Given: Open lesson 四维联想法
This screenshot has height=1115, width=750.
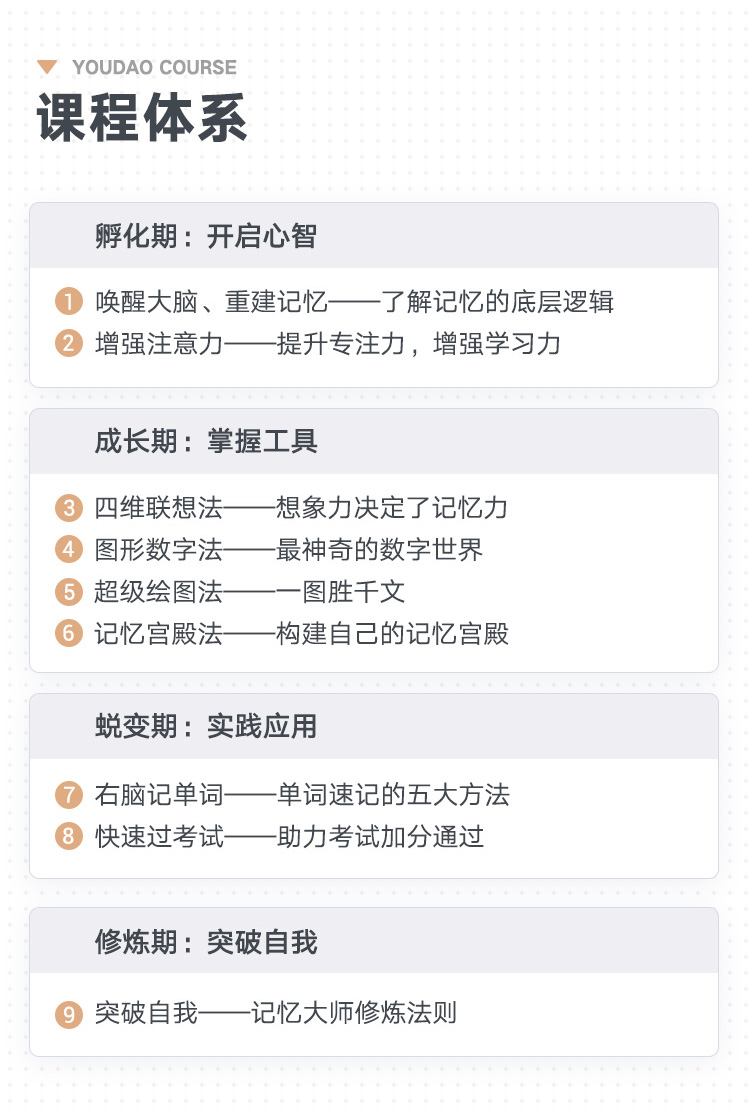Looking at the screenshot, I should click(301, 508).
